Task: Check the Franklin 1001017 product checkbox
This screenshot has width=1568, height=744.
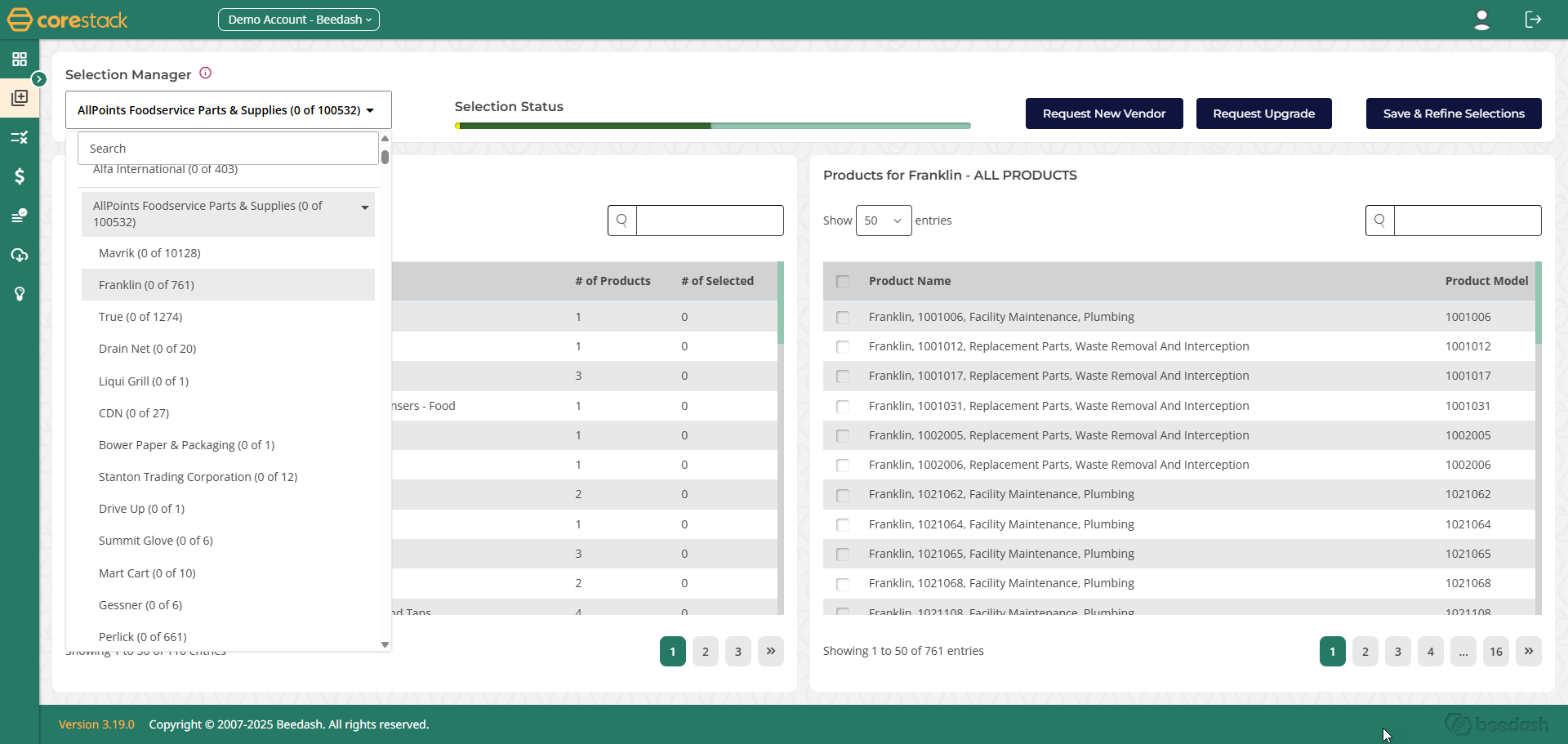Action: [x=843, y=376]
